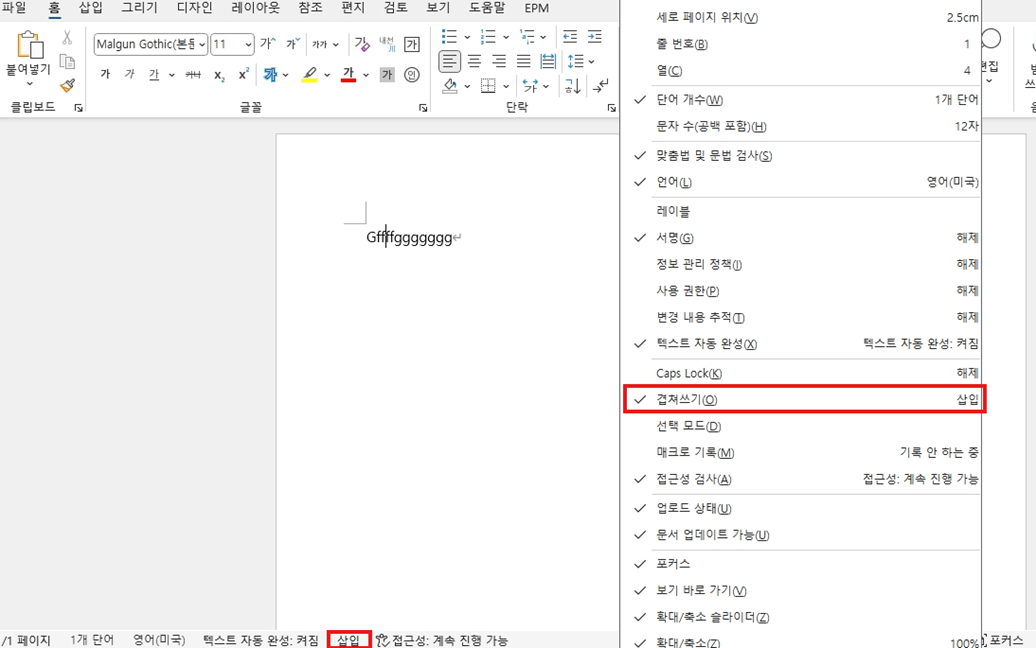The width and height of the screenshot is (1036, 648).
Task: Switch to the 그리기 ribbon tab
Action: (139, 8)
